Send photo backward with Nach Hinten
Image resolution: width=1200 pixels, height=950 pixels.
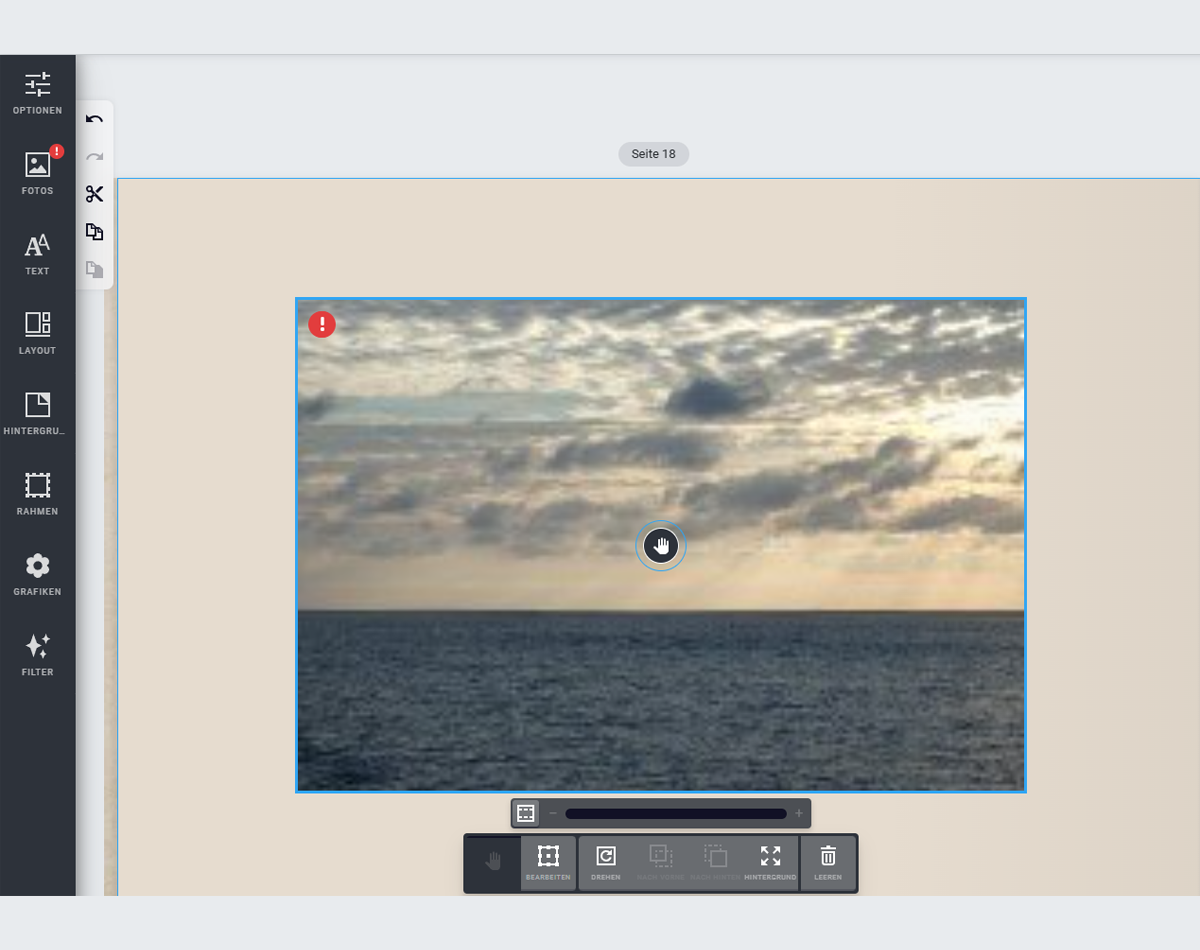point(715,862)
